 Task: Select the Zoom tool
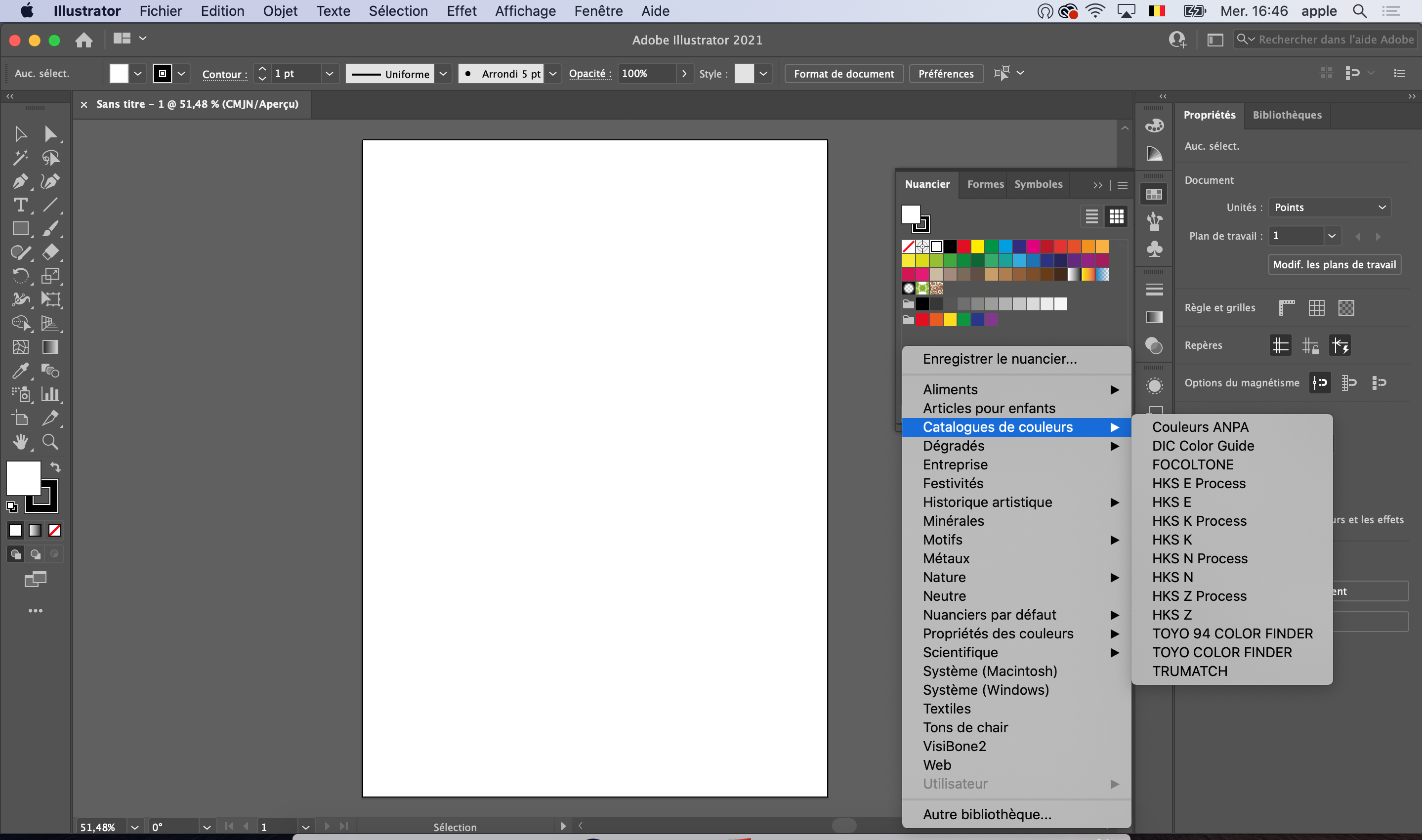click(x=51, y=442)
